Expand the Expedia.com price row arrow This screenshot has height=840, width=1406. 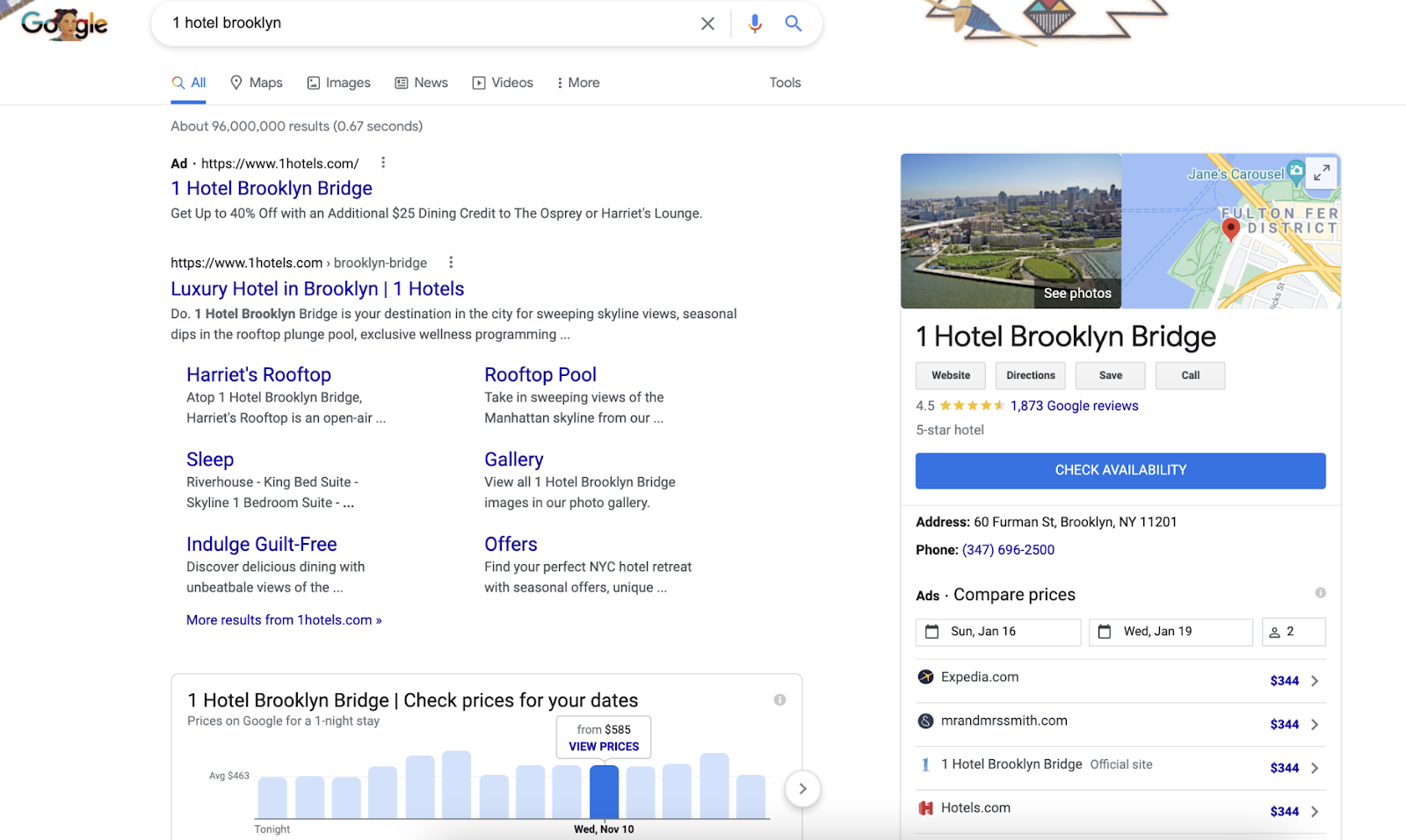[x=1315, y=681]
